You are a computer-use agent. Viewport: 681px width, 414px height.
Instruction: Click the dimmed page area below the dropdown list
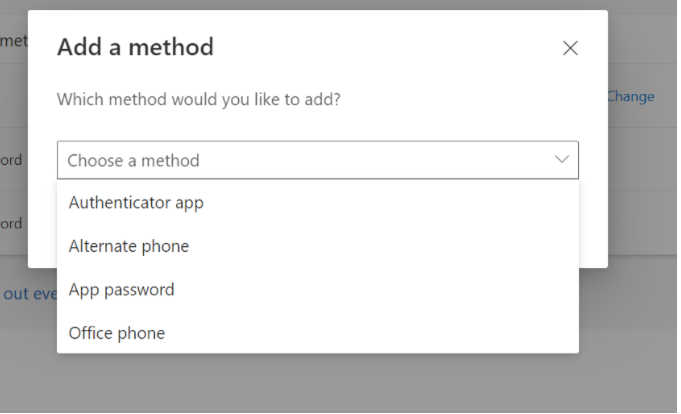click(x=340, y=384)
